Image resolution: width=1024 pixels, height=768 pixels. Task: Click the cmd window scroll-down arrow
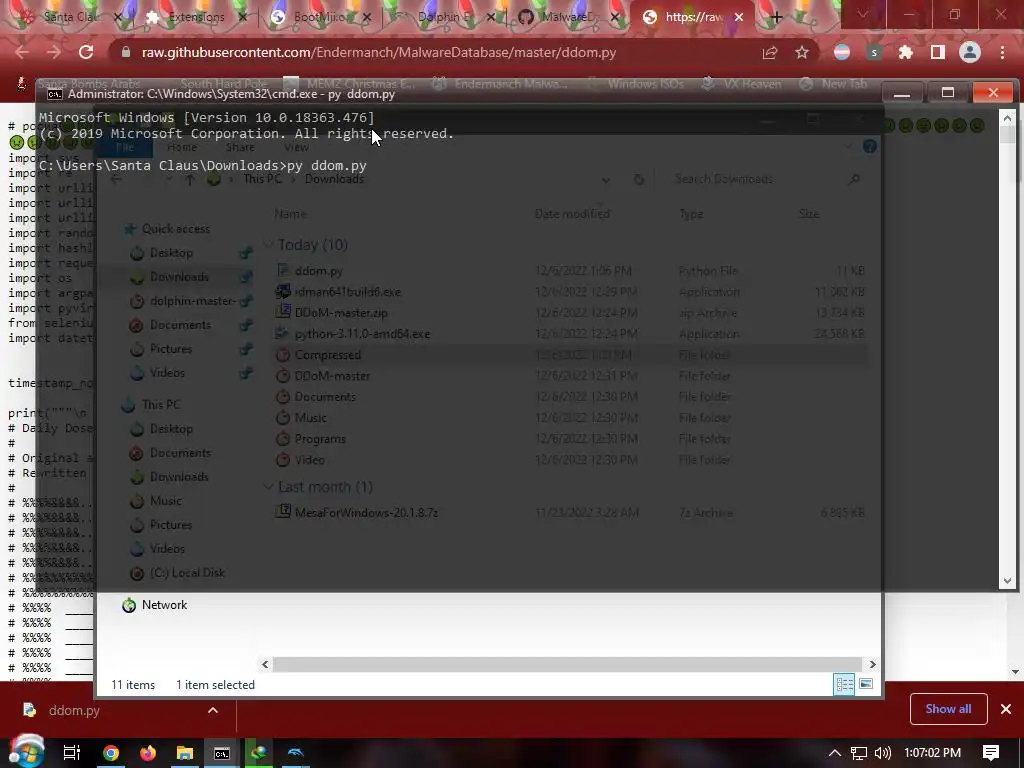coord(1007,581)
